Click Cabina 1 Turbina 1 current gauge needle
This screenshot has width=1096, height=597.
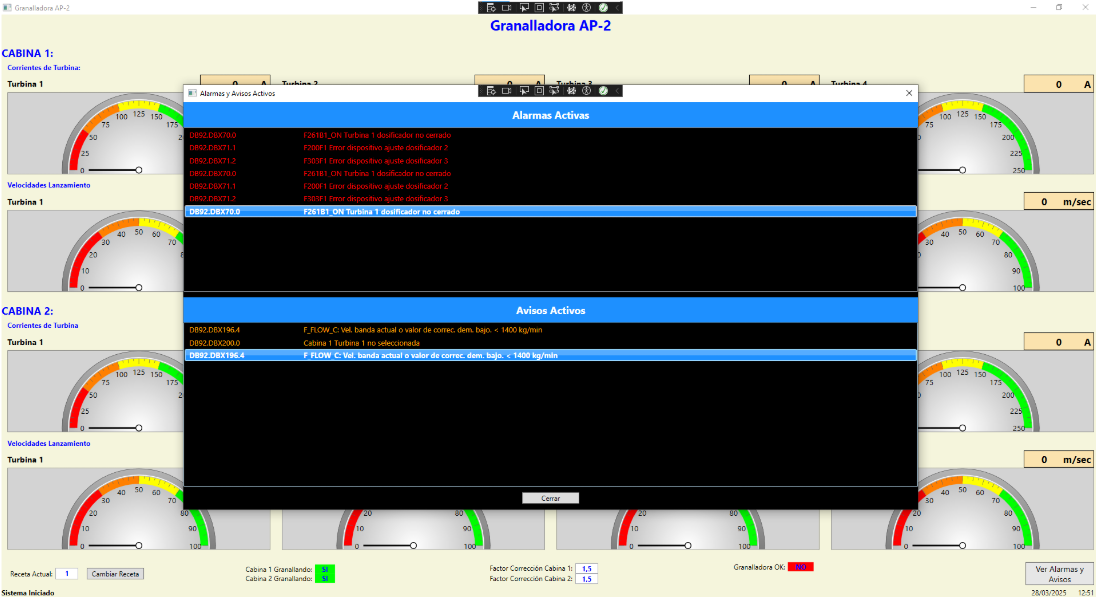pyautogui.click(x=115, y=170)
